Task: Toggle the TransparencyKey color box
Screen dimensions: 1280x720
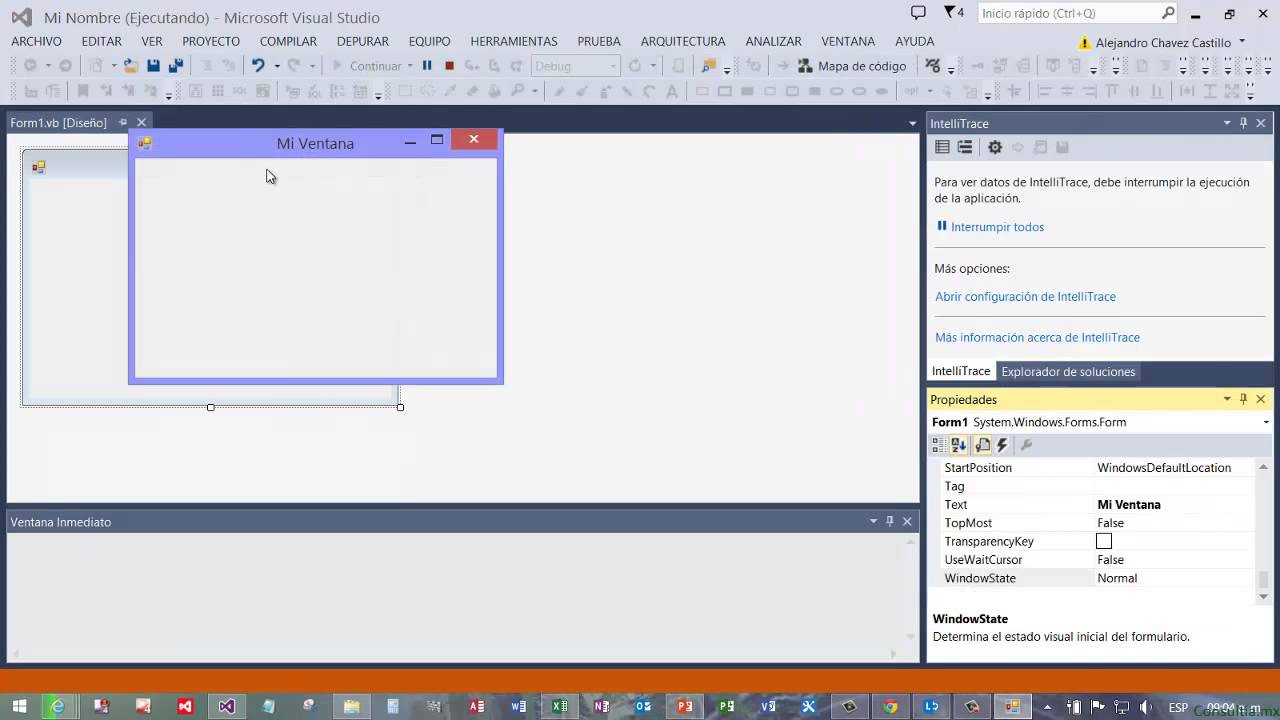Action: (1104, 541)
